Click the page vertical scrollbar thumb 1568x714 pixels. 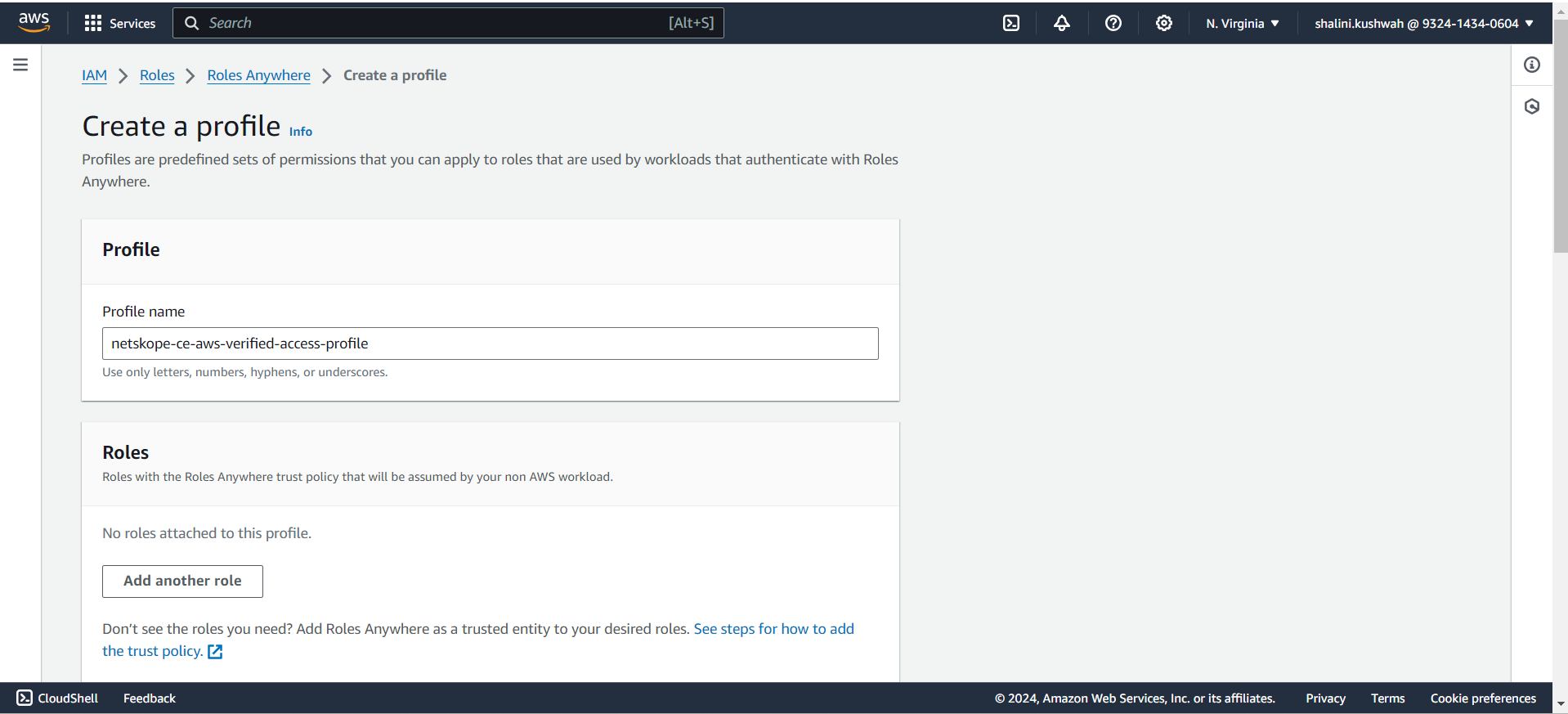coord(1561,135)
